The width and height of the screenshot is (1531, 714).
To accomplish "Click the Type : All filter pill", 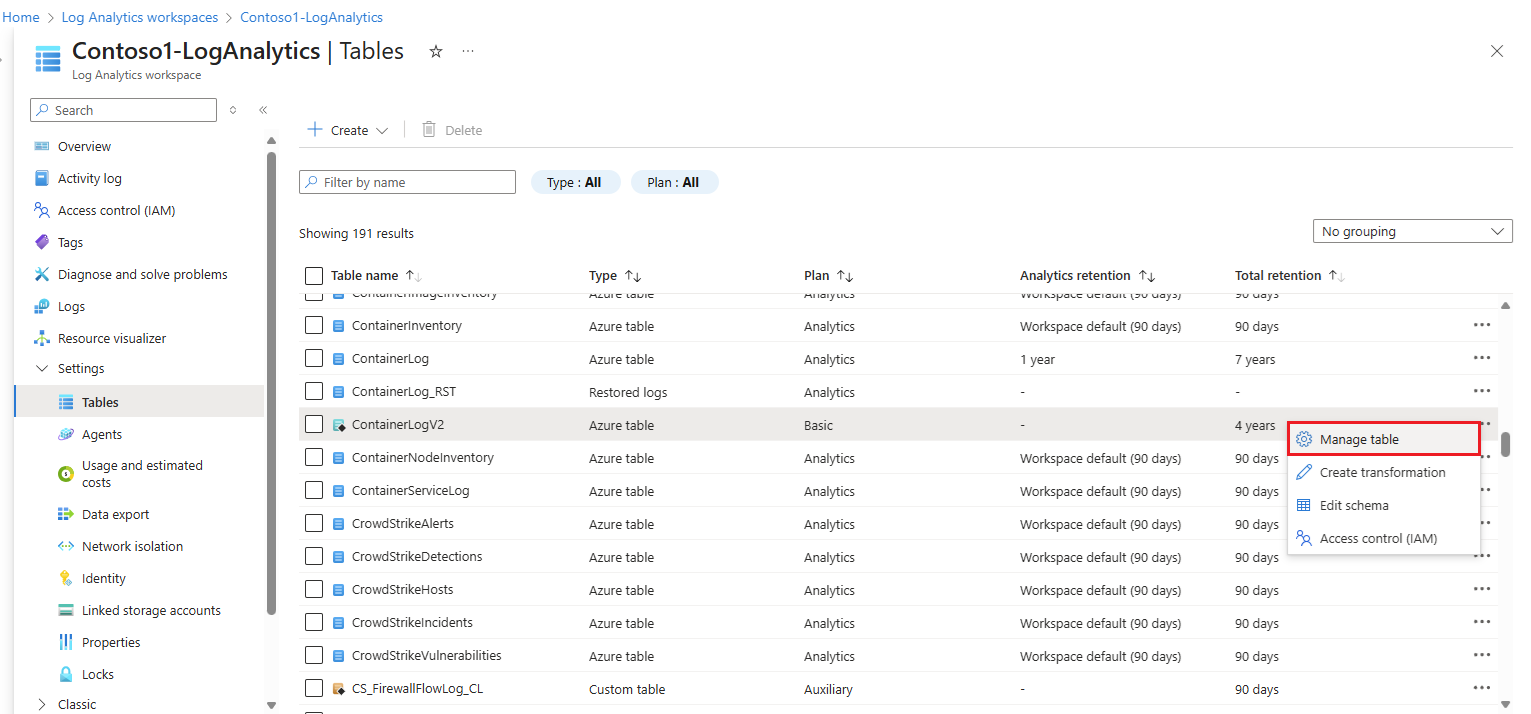I will (575, 182).
